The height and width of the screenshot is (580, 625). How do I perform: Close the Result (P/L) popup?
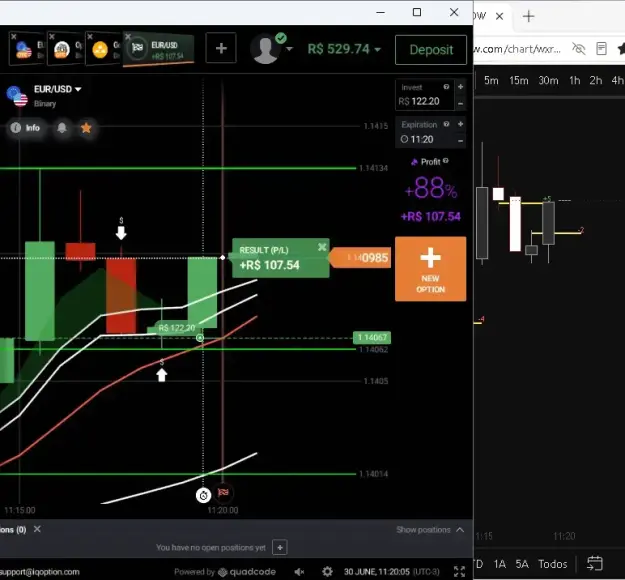pyautogui.click(x=322, y=247)
